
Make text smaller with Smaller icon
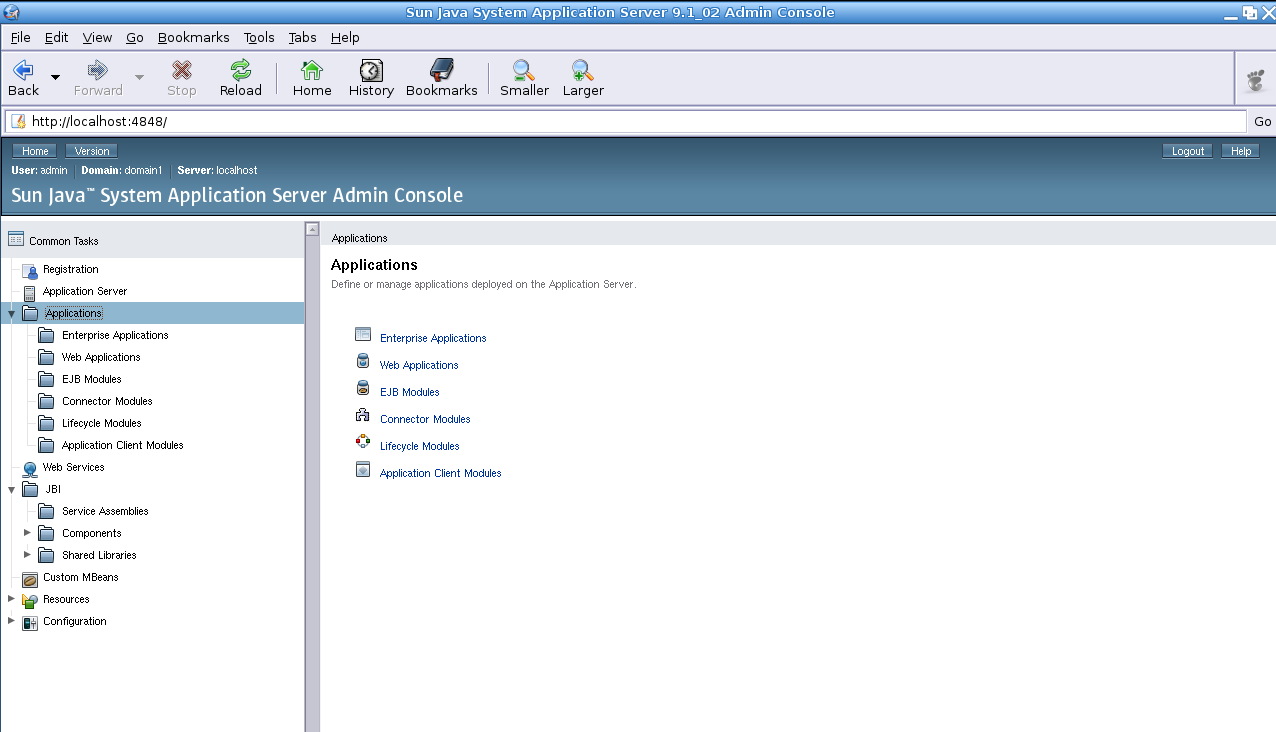point(524,70)
